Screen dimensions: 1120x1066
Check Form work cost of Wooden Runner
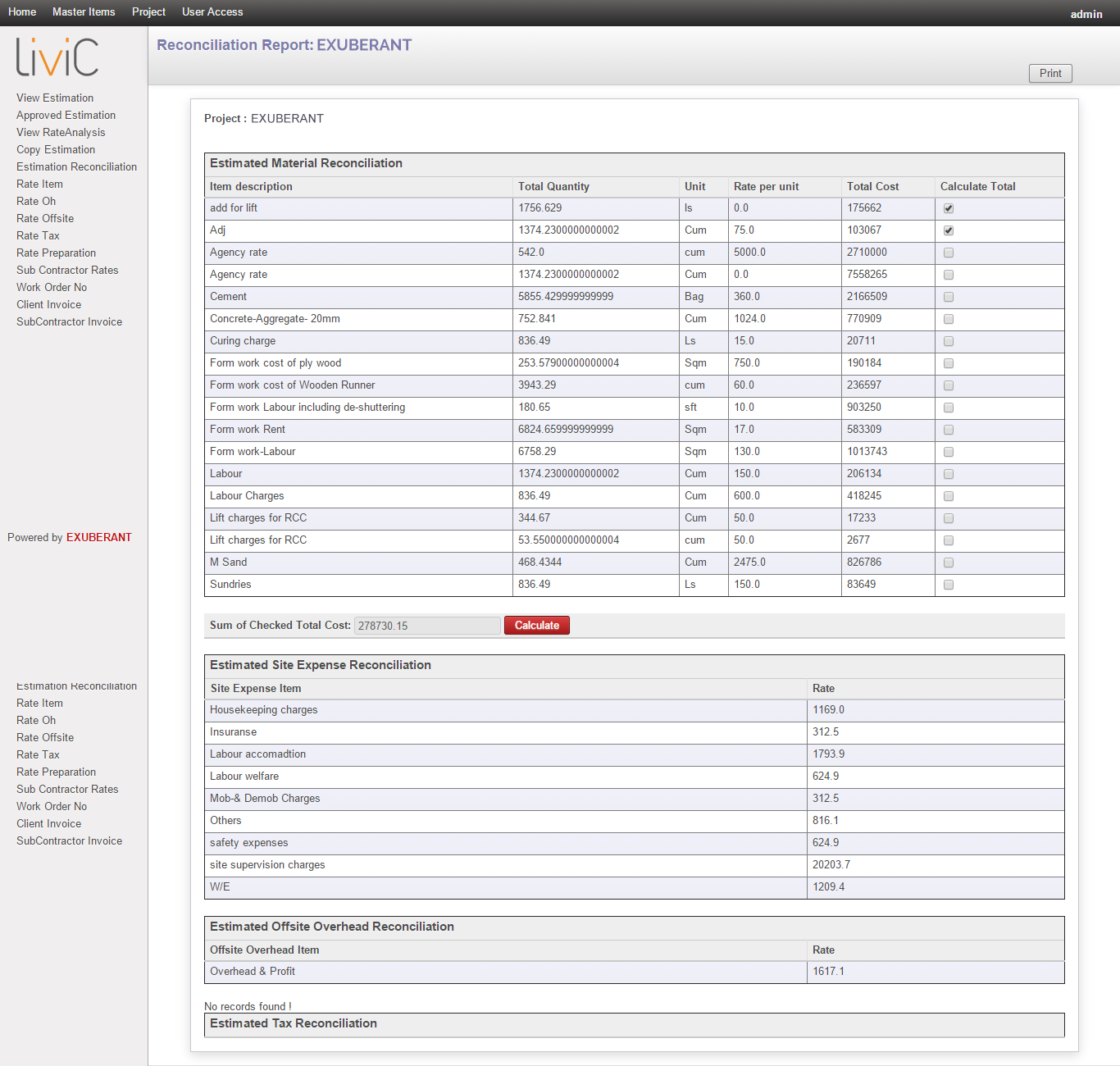point(949,385)
